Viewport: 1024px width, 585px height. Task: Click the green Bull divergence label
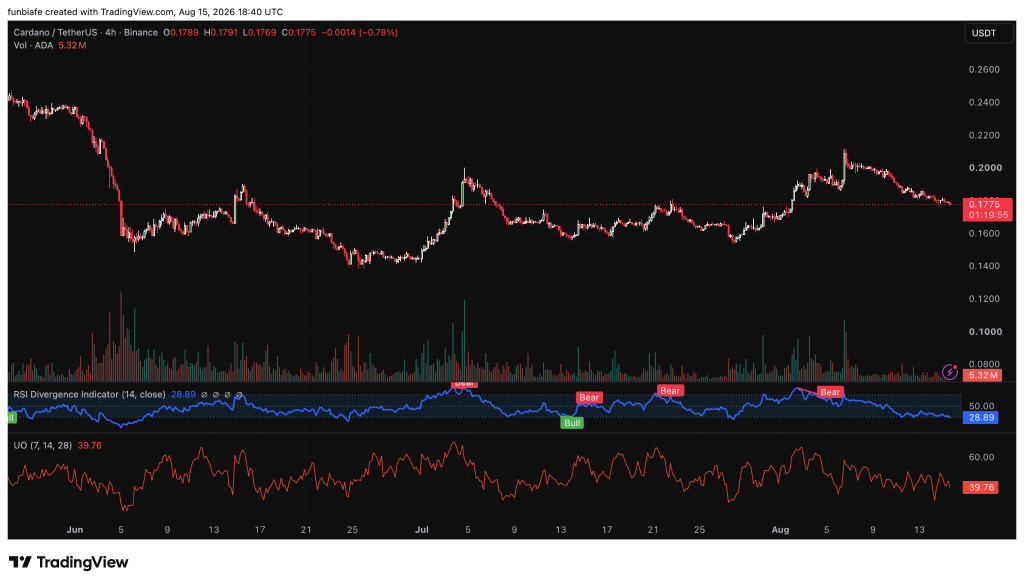click(x=572, y=423)
